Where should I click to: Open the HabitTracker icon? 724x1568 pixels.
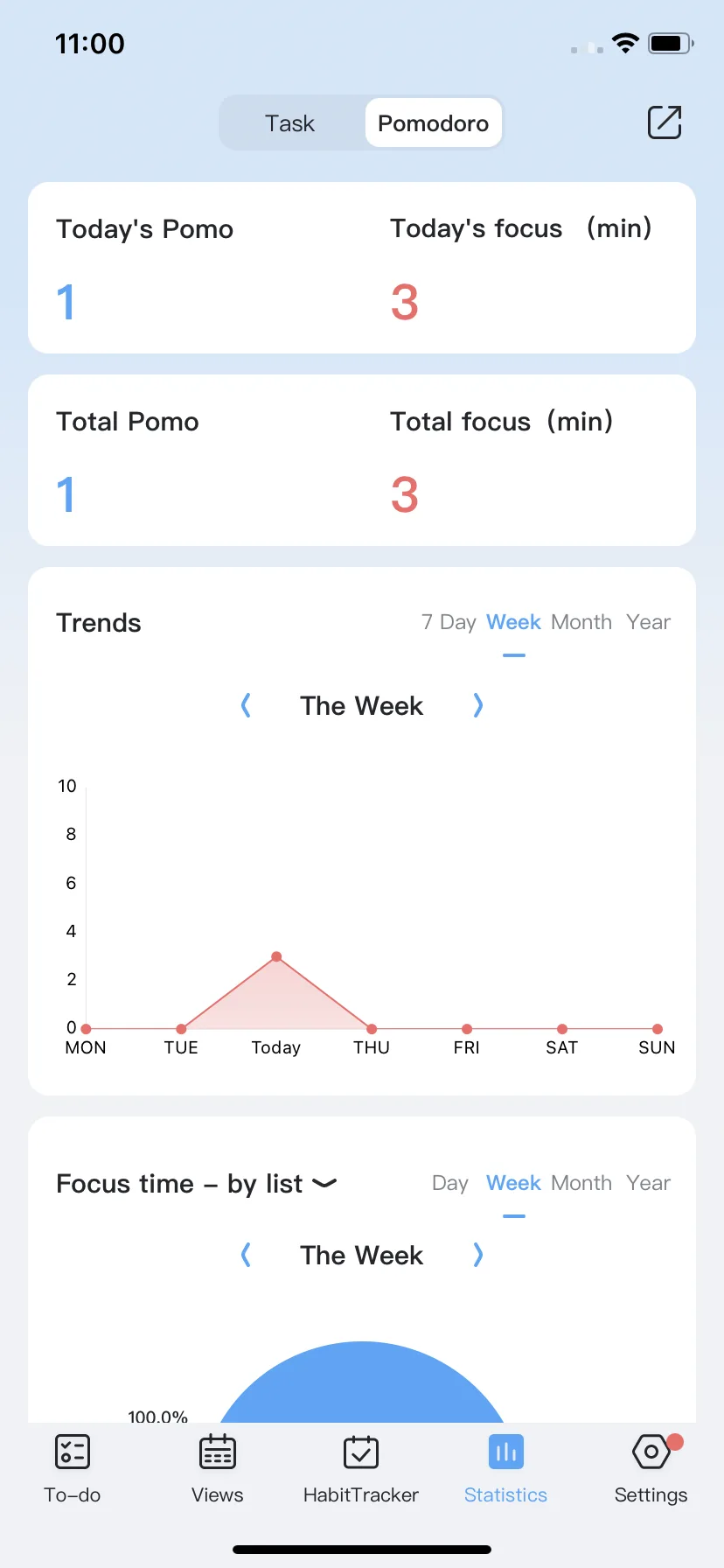click(x=361, y=1452)
